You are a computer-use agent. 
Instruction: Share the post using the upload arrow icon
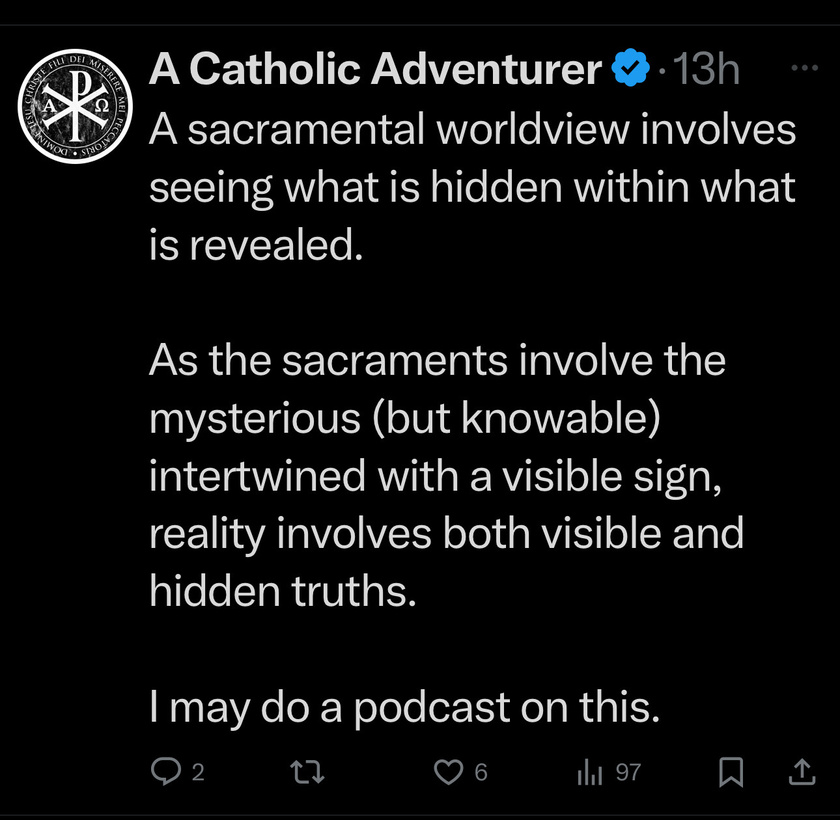(x=802, y=772)
